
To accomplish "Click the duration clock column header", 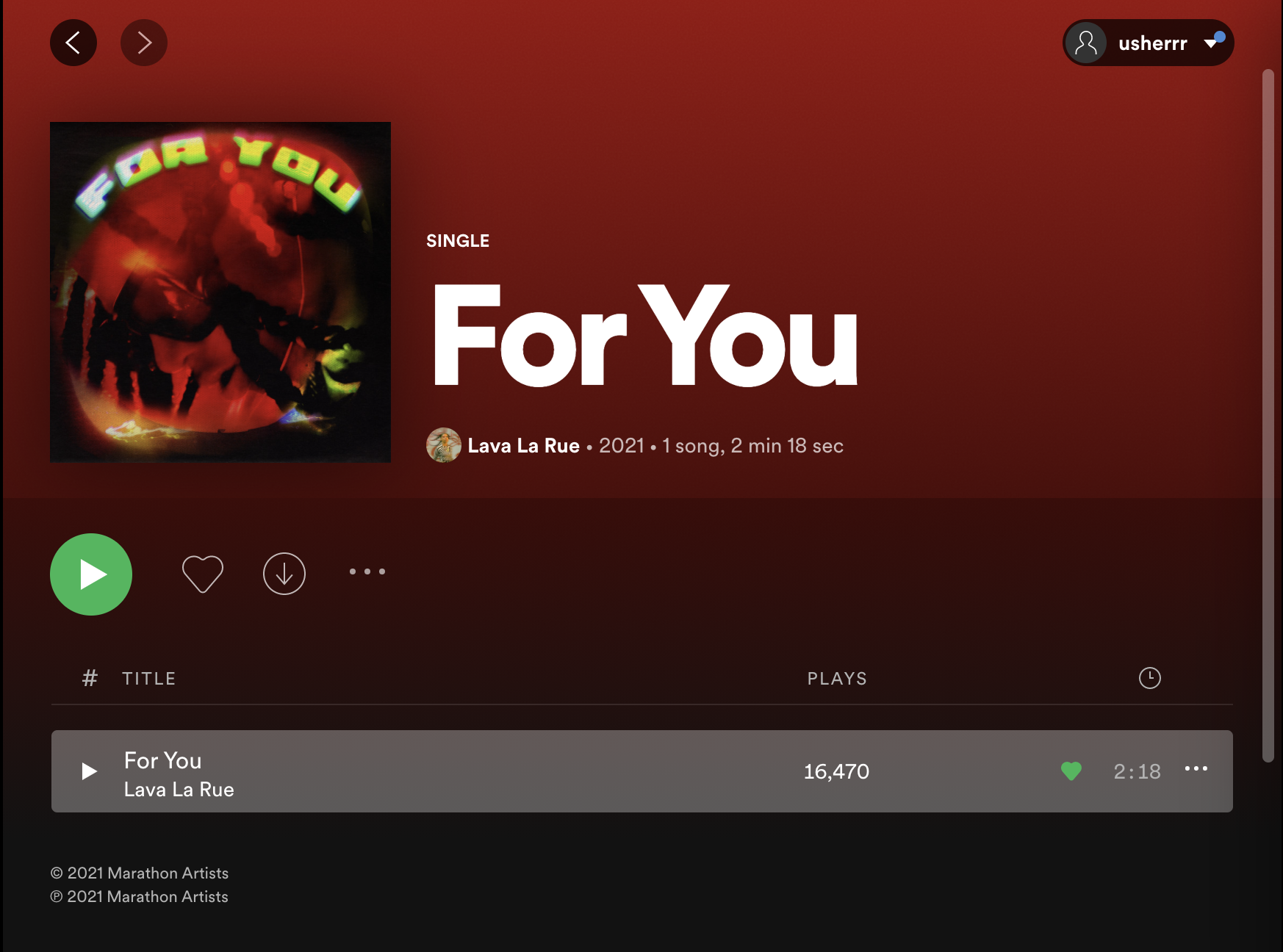I will point(1150,678).
